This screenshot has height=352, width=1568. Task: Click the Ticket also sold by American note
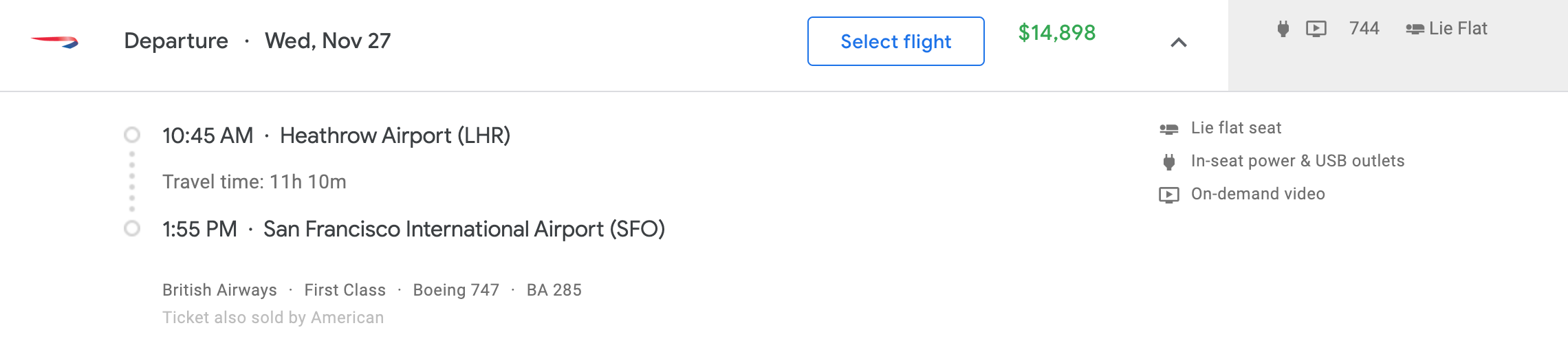(x=273, y=318)
